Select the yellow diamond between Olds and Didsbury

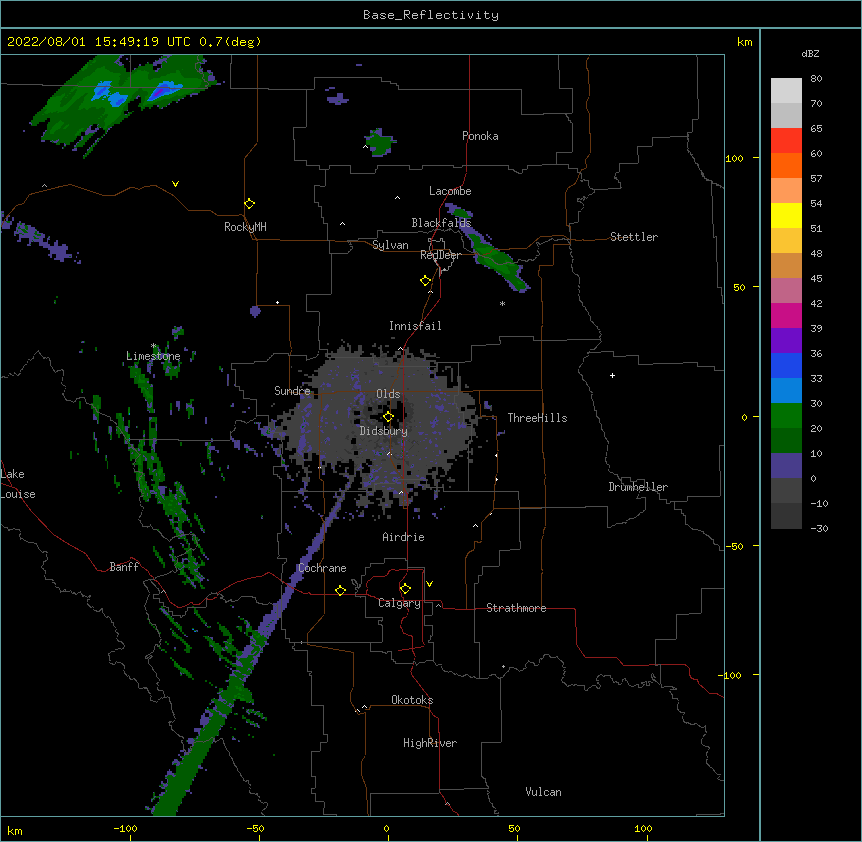(388, 417)
